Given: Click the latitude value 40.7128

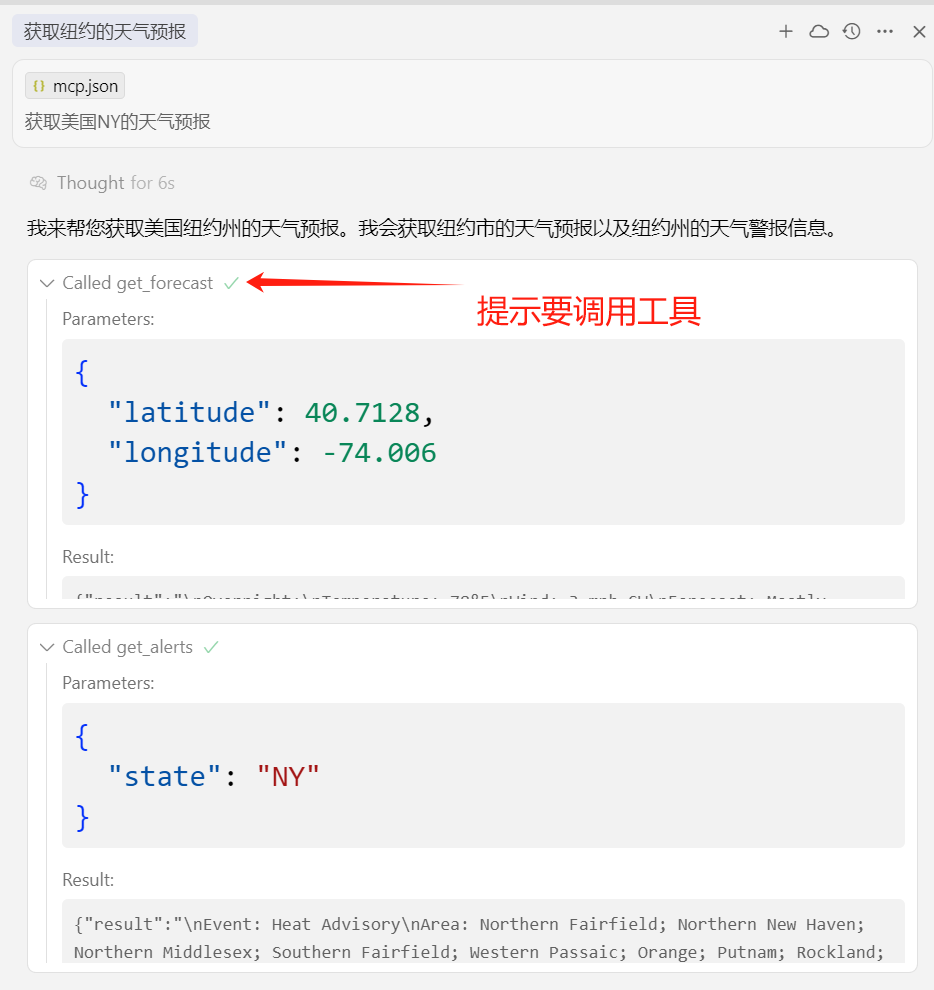Looking at the screenshot, I should [362, 413].
